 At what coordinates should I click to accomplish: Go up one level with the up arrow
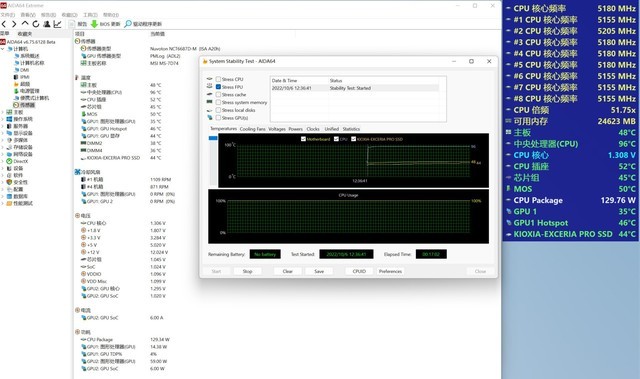point(25,24)
